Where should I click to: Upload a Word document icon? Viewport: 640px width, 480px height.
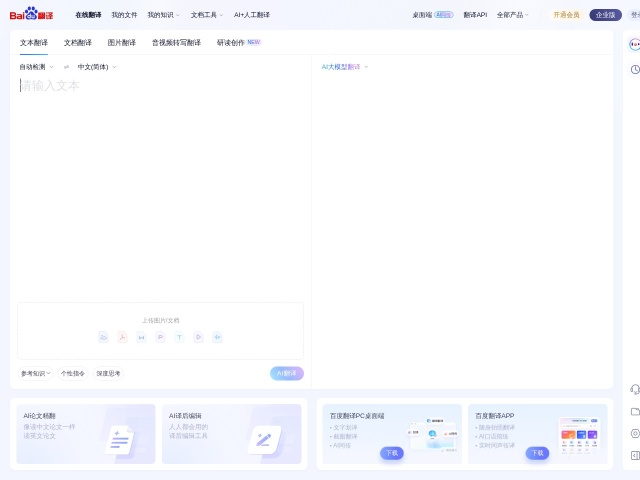(x=141, y=337)
